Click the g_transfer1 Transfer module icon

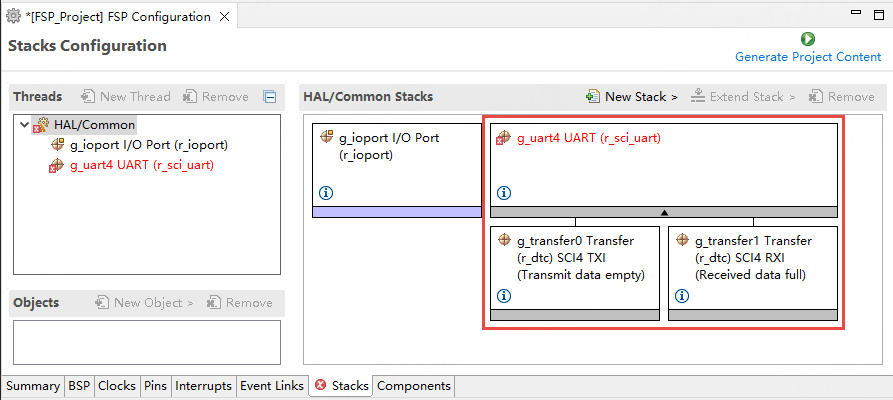[682, 241]
